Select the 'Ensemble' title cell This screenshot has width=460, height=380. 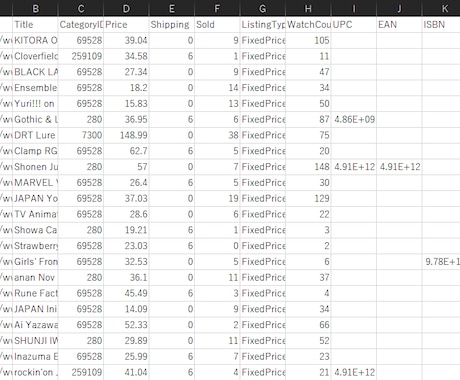35,88
